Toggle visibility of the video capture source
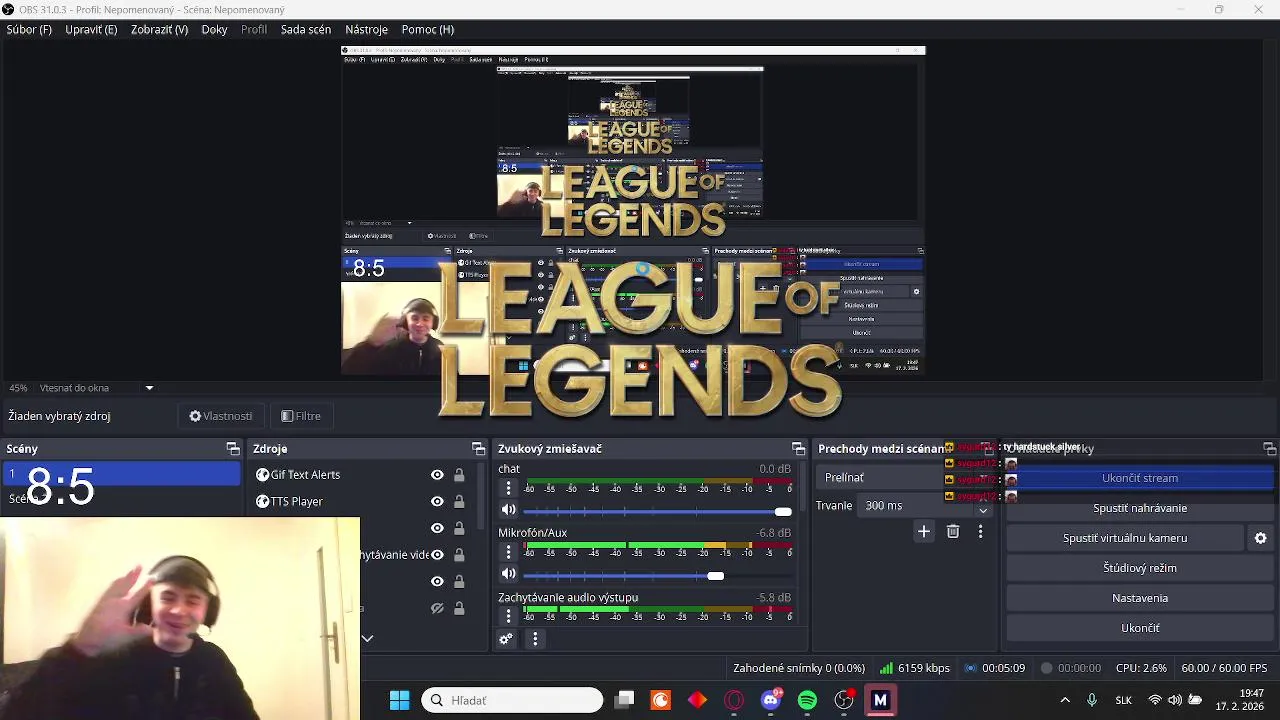Viewport: 1280px width, 720px height. (437, 555)
